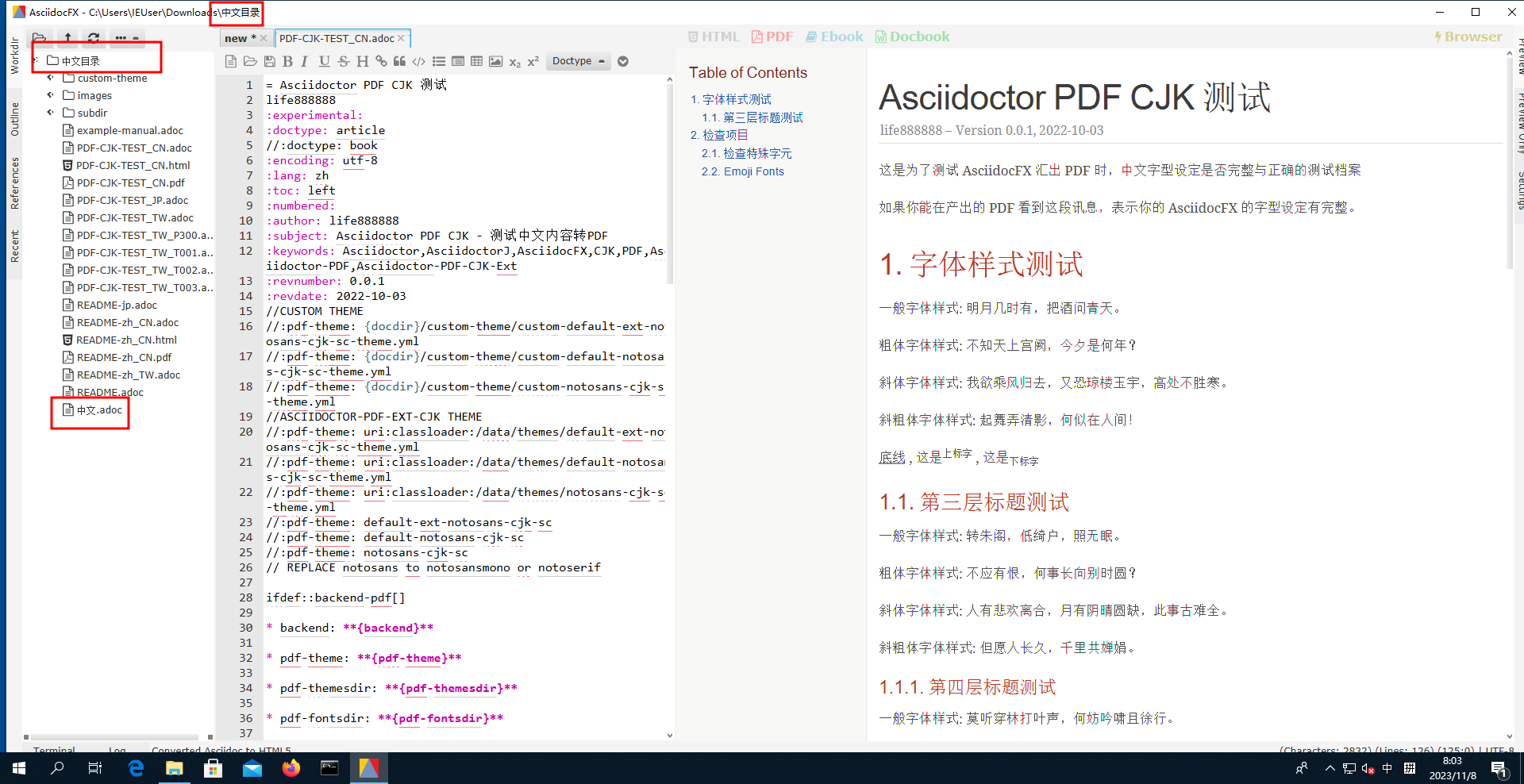The image size is (1524, 784).
Task: Open the document in Browser preview
Action: click(1468, 36)
